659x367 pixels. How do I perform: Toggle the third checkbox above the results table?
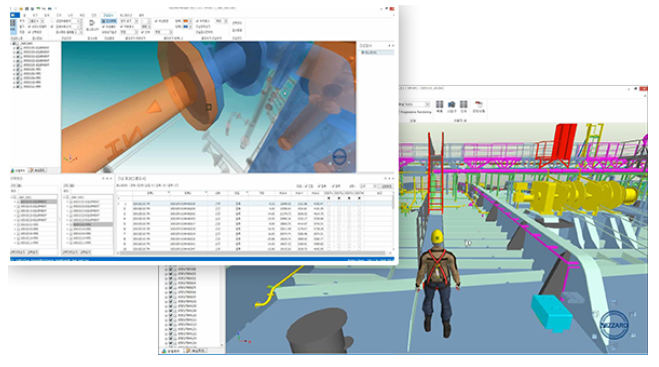[334, 186]
